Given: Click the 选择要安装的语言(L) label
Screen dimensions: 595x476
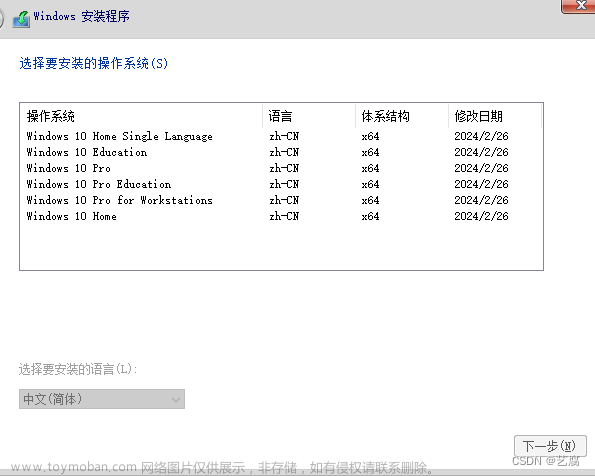Looking at the screenshot, I should 78,369.
